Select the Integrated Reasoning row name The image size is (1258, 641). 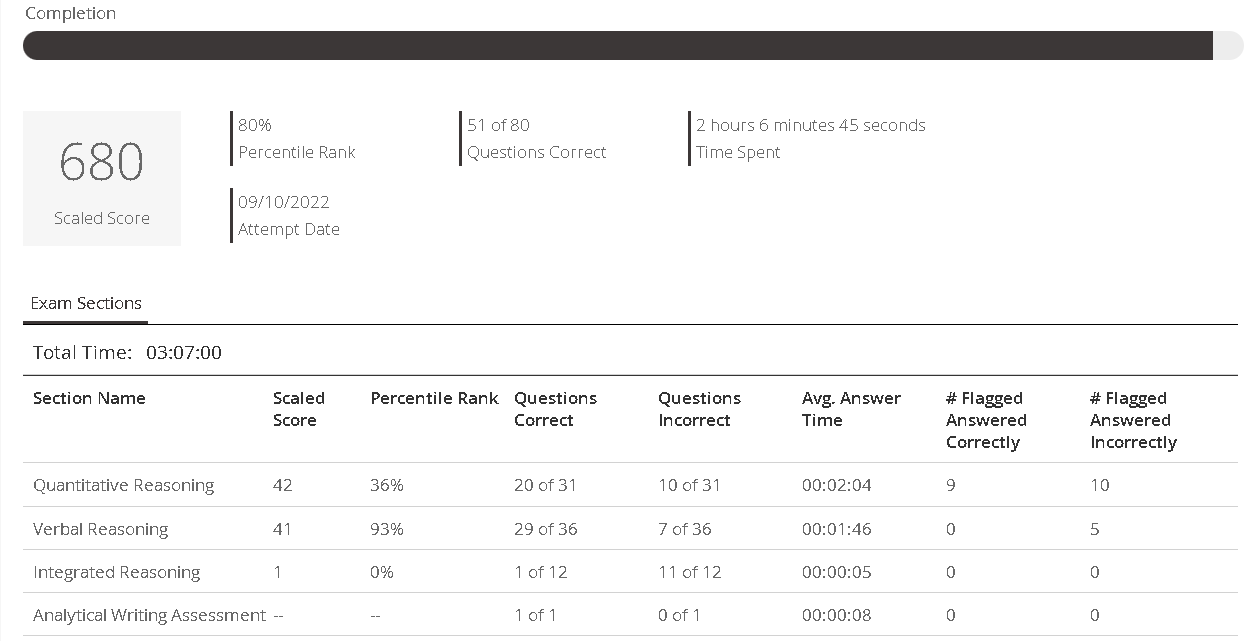point(116,572)
